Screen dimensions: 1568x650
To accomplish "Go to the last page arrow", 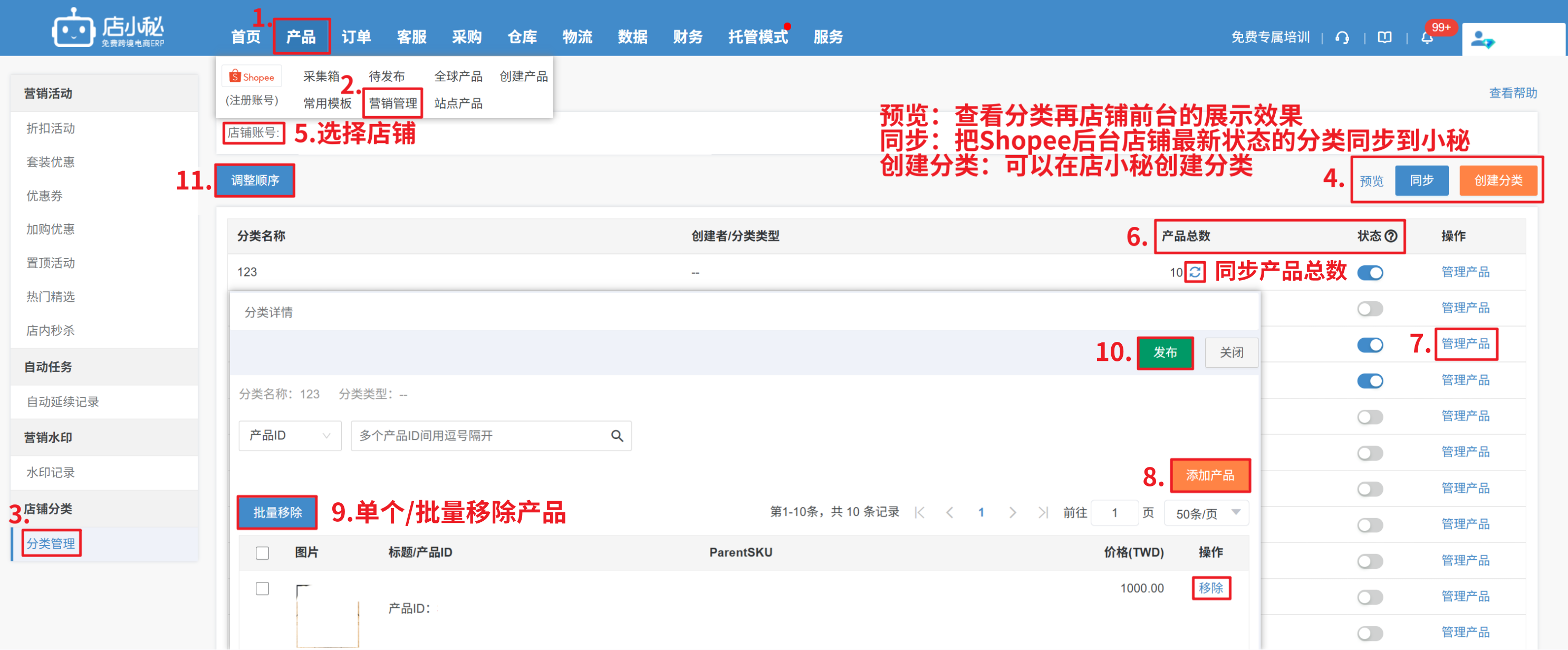I will (1043, 512).
